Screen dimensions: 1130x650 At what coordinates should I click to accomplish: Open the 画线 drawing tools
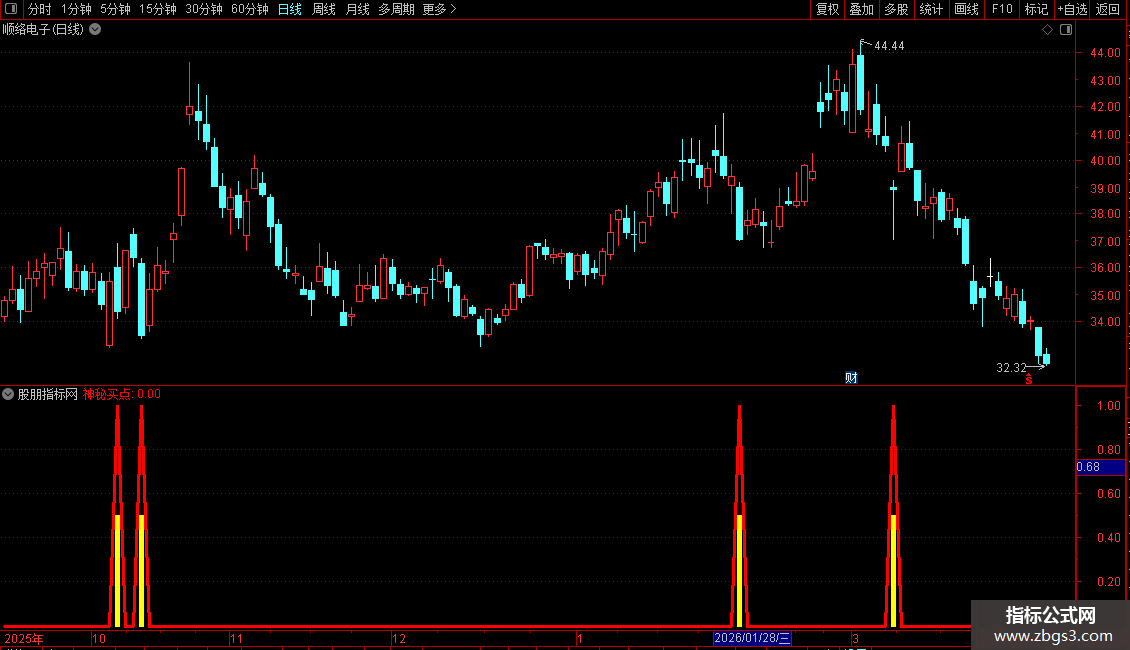coord(966,9)
